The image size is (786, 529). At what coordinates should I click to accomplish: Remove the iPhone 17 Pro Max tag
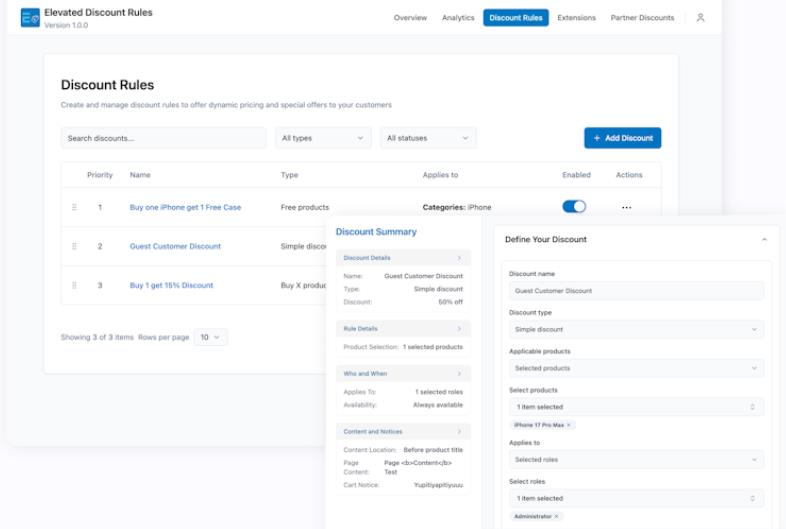pyautogui.click(x=569, y=425)
